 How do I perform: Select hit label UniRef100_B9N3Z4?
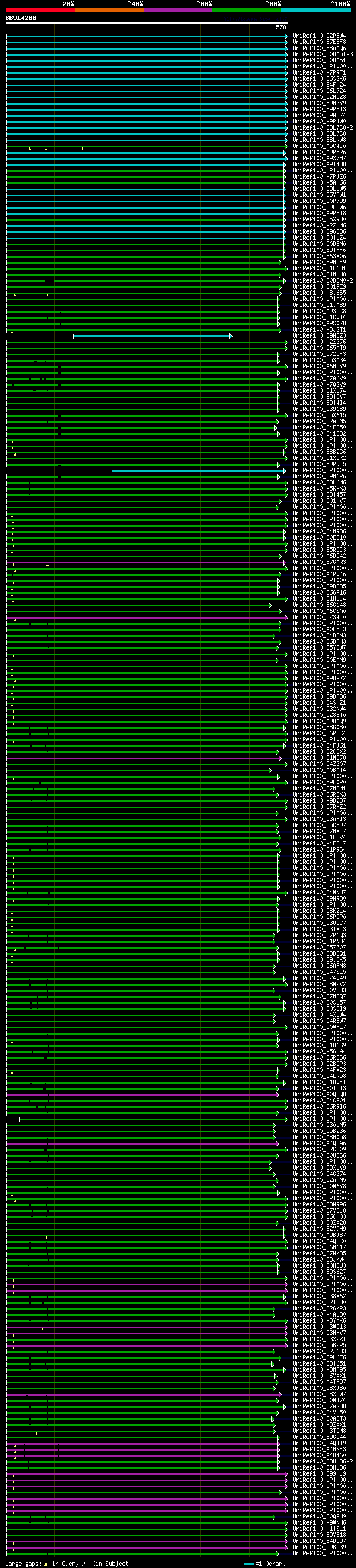[x=319, y=115]
